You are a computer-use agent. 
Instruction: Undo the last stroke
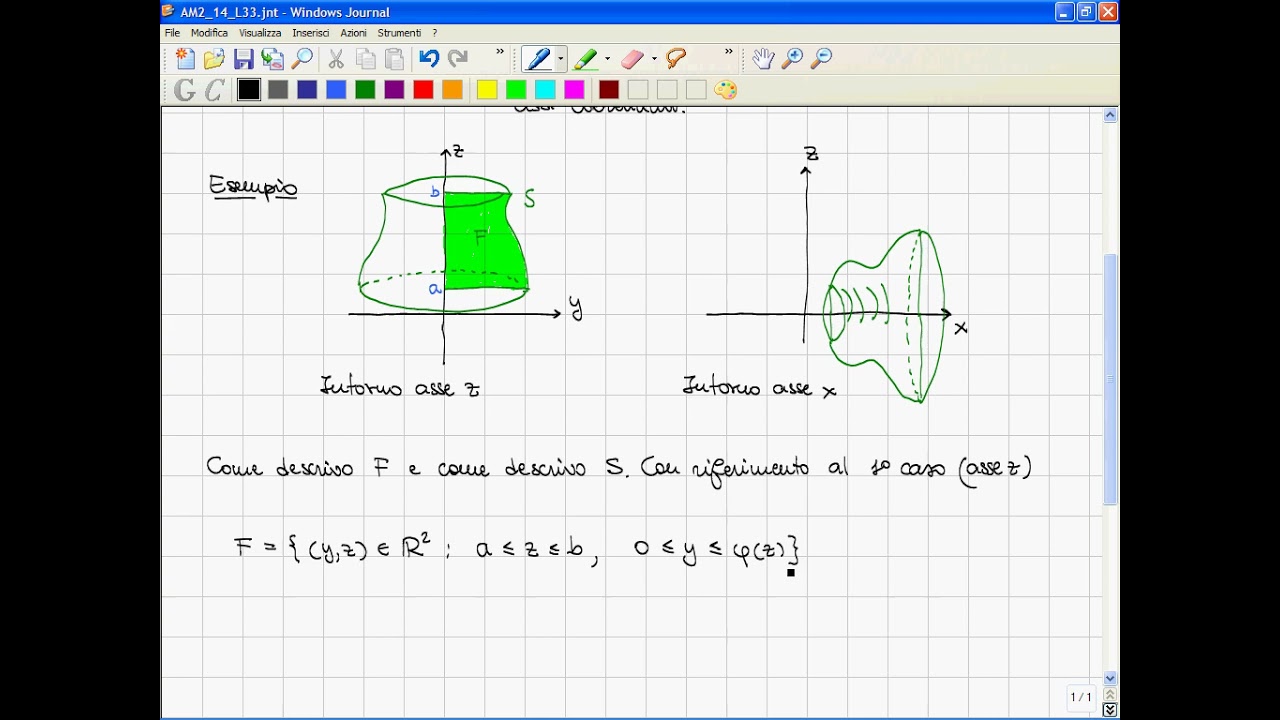tap(429, 59)
